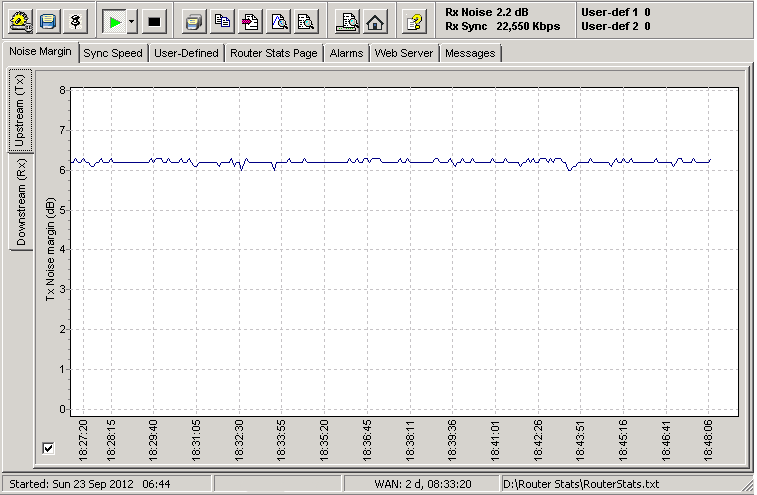
Task: Select the Alarms tab
Action: [346, 53]
